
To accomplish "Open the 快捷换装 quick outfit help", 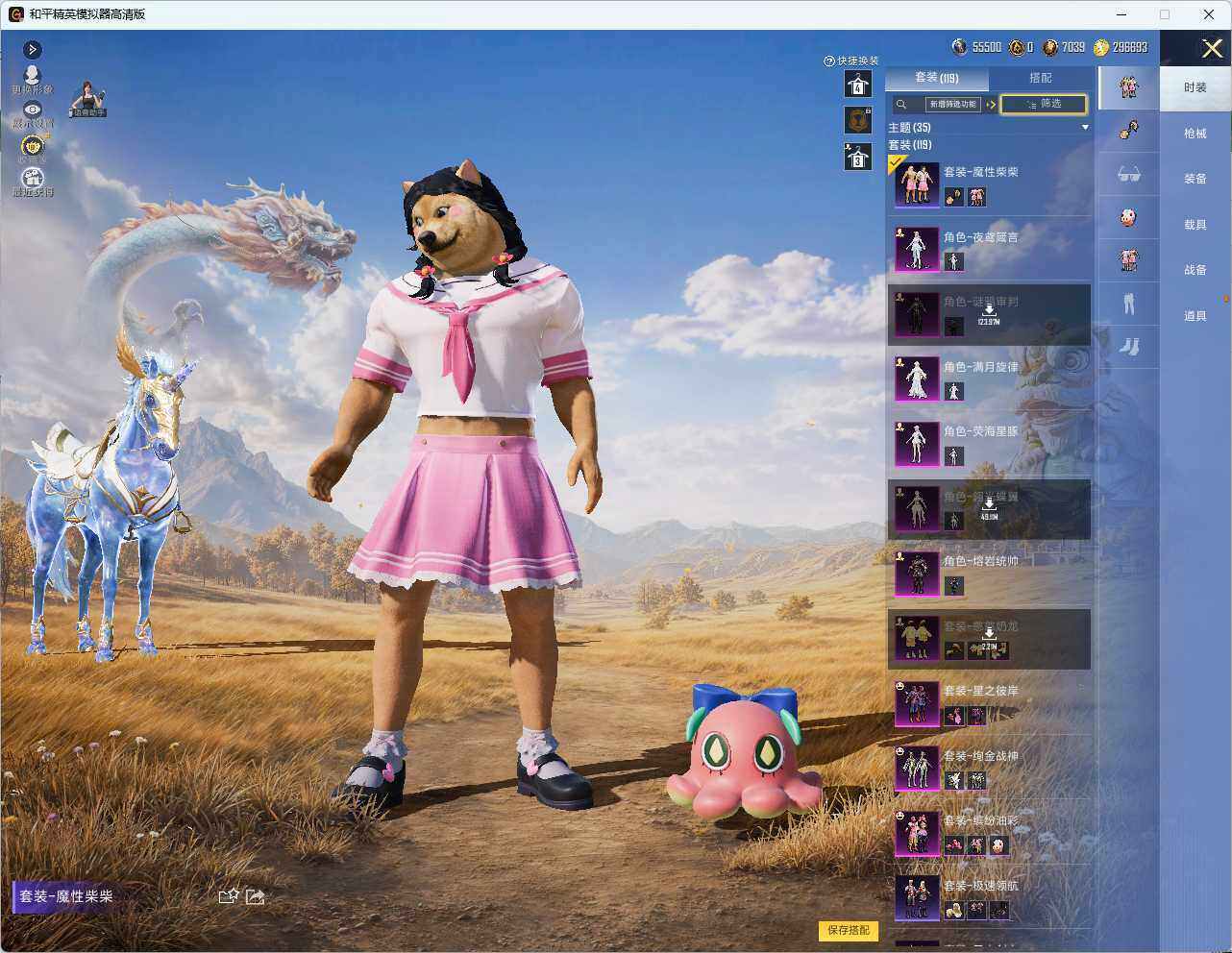I will click(851, 61).
